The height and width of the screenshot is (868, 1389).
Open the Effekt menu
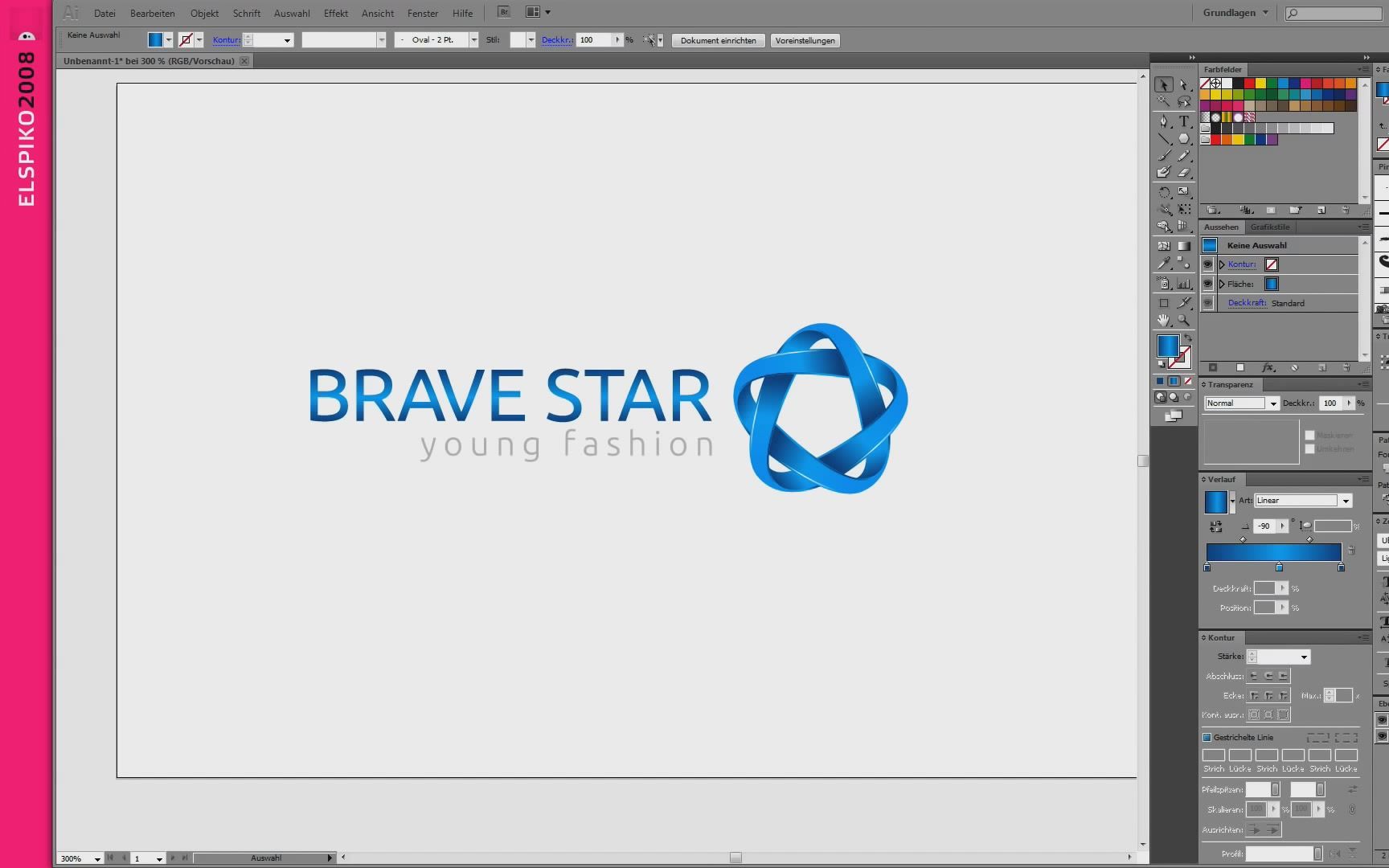pyautogui.click(x=336, y=13)
